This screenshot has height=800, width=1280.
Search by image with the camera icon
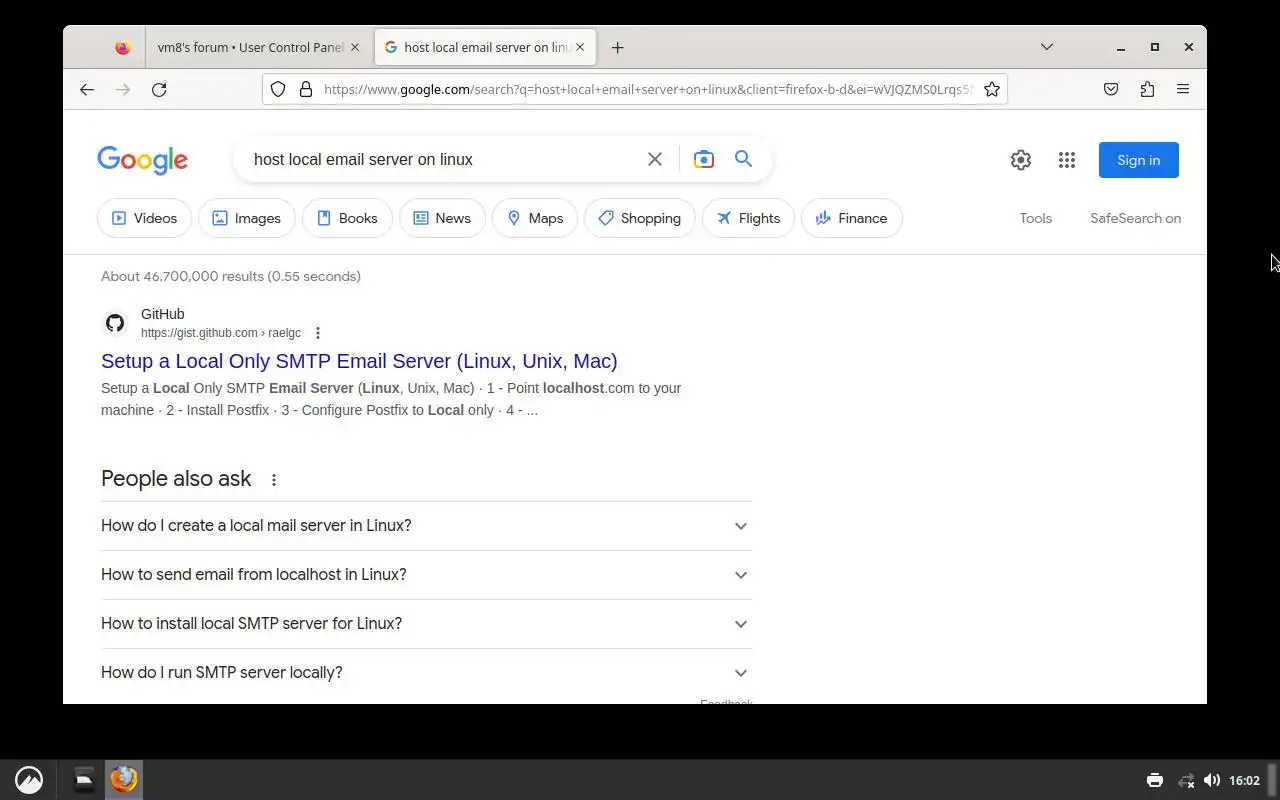click(x=704, y=159)
